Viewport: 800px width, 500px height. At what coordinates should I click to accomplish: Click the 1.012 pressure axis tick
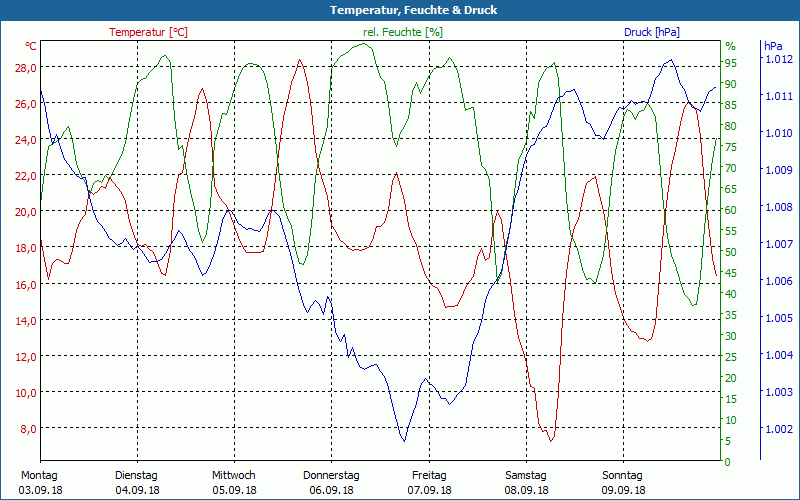tap(778, 60)
